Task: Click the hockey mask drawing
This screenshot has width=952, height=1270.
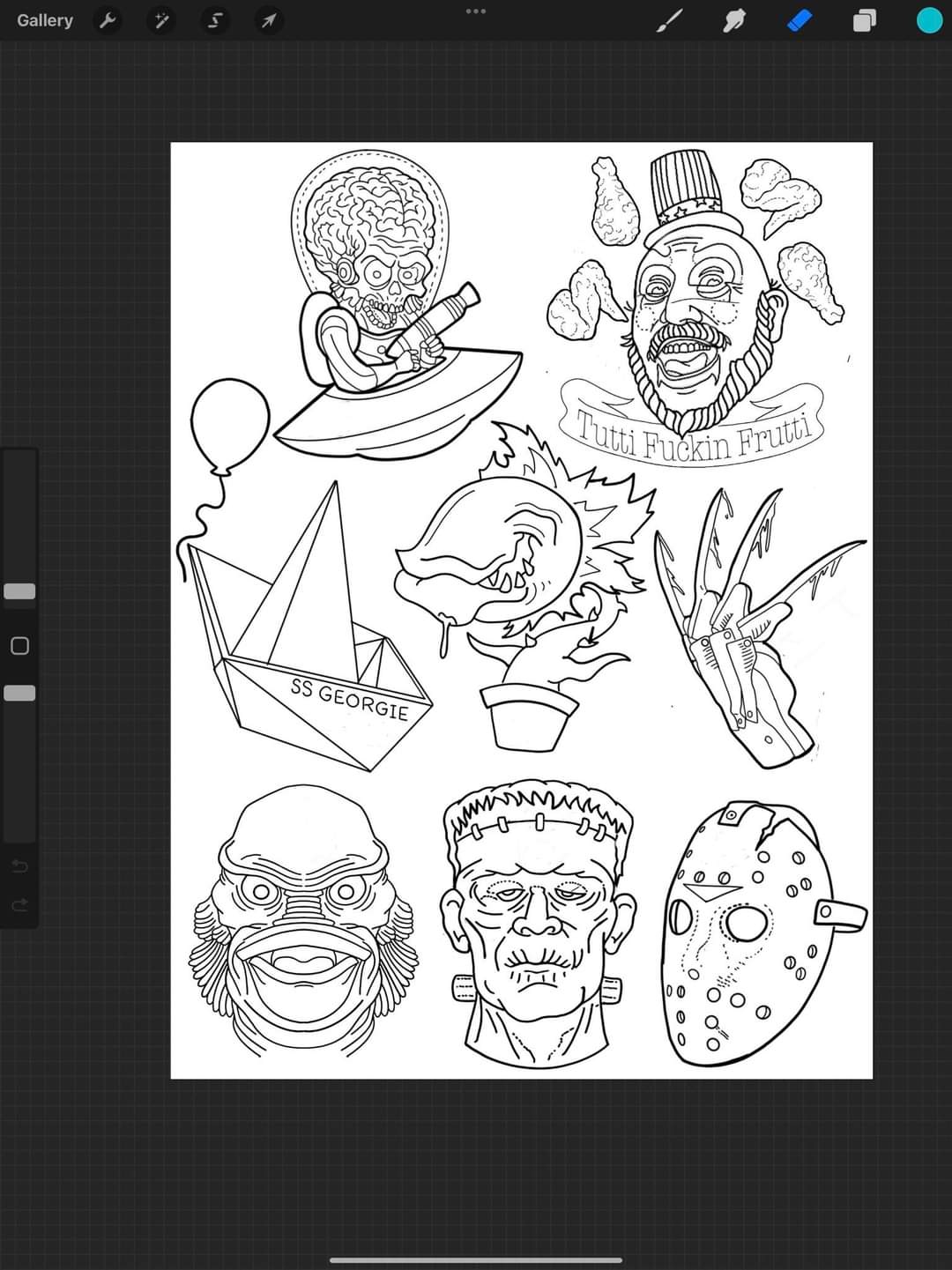Action: coord(762,934)
